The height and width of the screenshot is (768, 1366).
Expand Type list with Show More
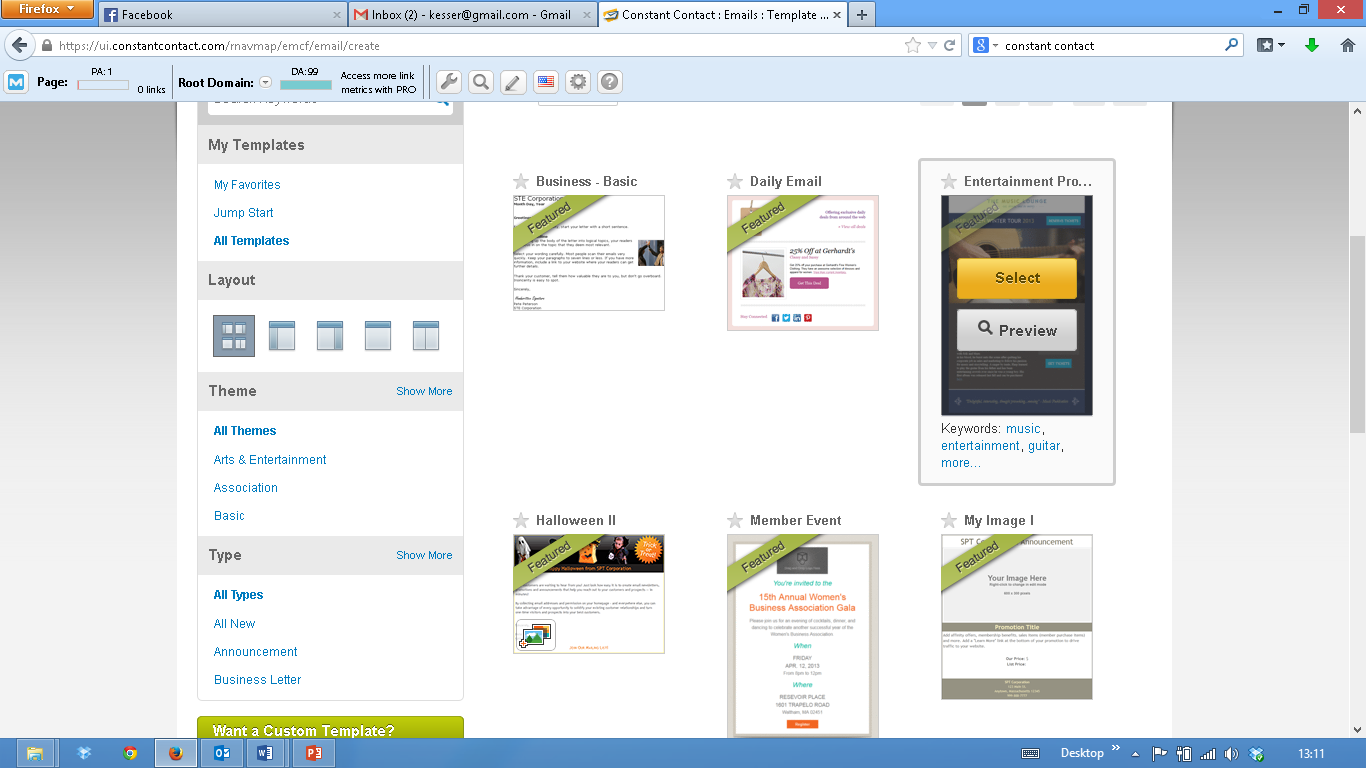(424, 555)
